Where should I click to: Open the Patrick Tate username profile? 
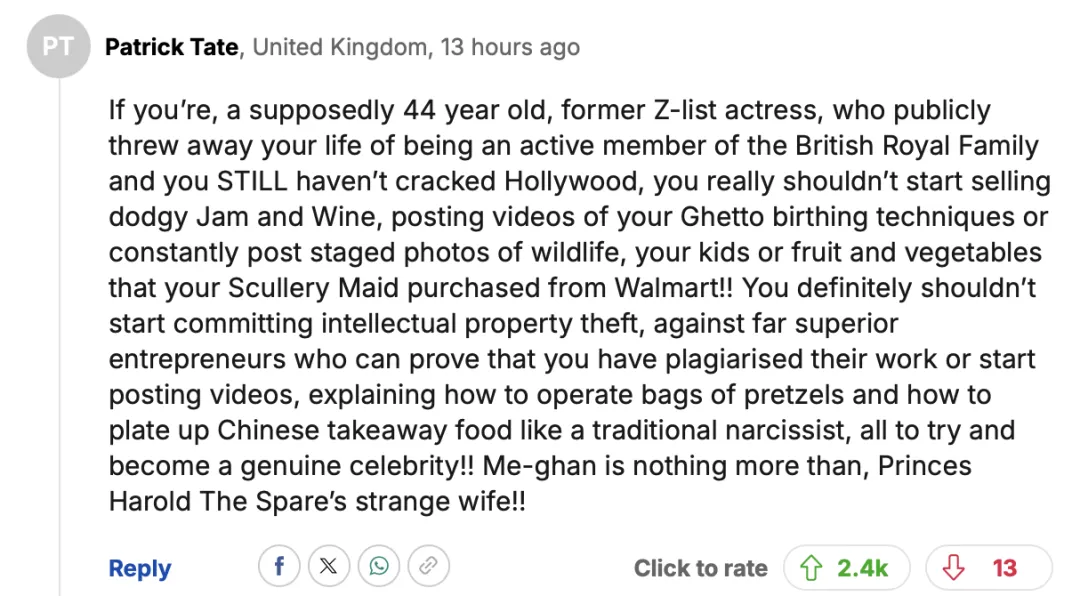click(172, 47)
